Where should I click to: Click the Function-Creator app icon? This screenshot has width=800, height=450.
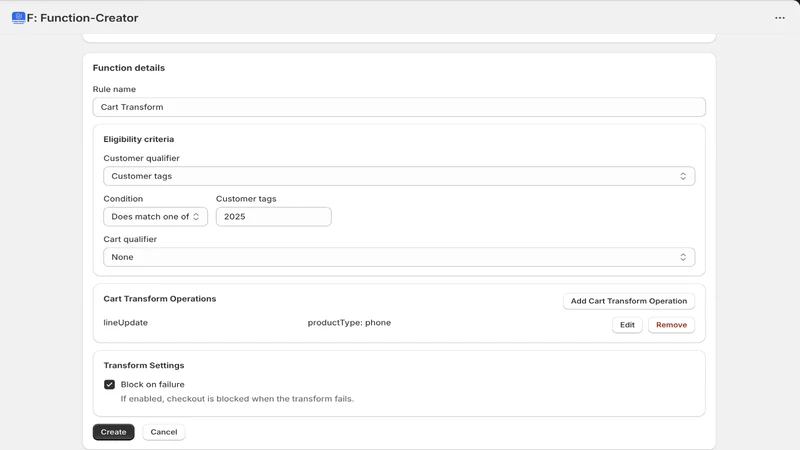(18, 18)
